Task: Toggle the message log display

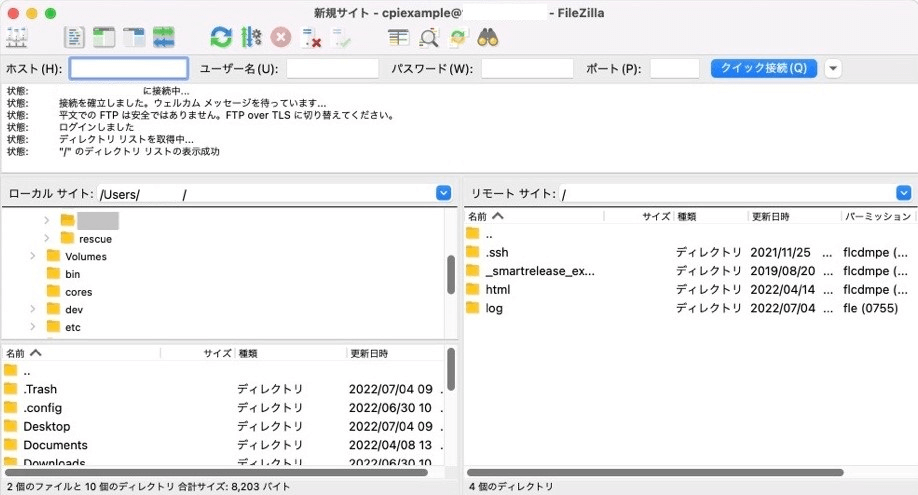Action: pyautogui.click(x=75, y=38)
